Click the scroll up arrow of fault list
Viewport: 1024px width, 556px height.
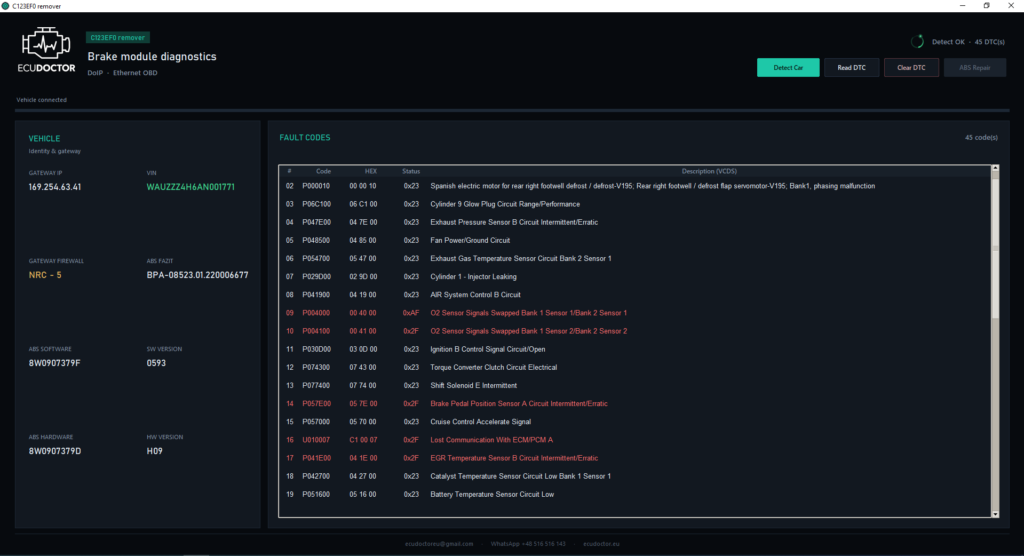(x=995, y=169)
